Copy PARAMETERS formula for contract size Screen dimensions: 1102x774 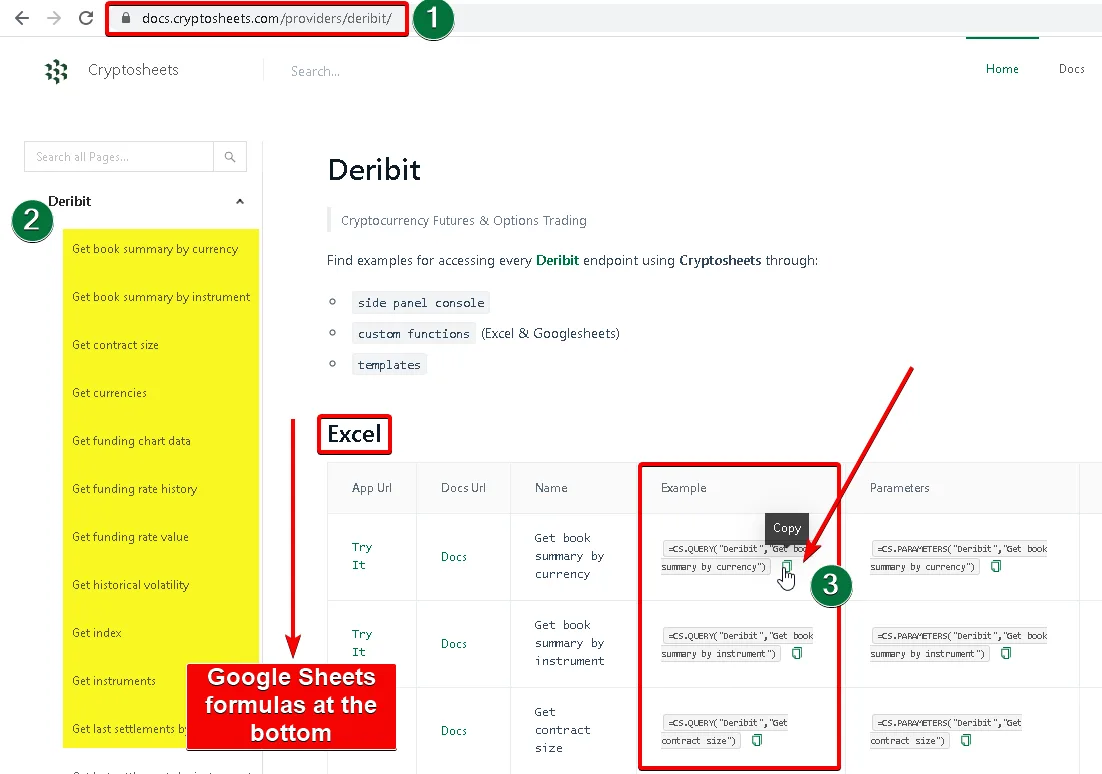(966, 740)
